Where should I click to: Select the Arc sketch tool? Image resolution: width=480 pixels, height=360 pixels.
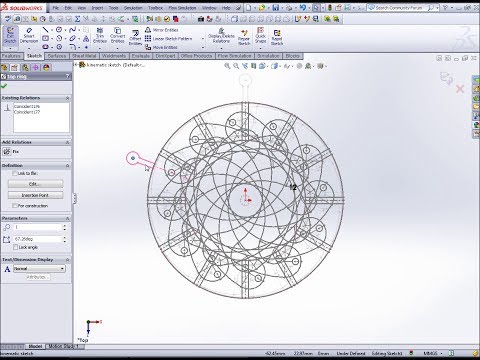pos(59,38)
